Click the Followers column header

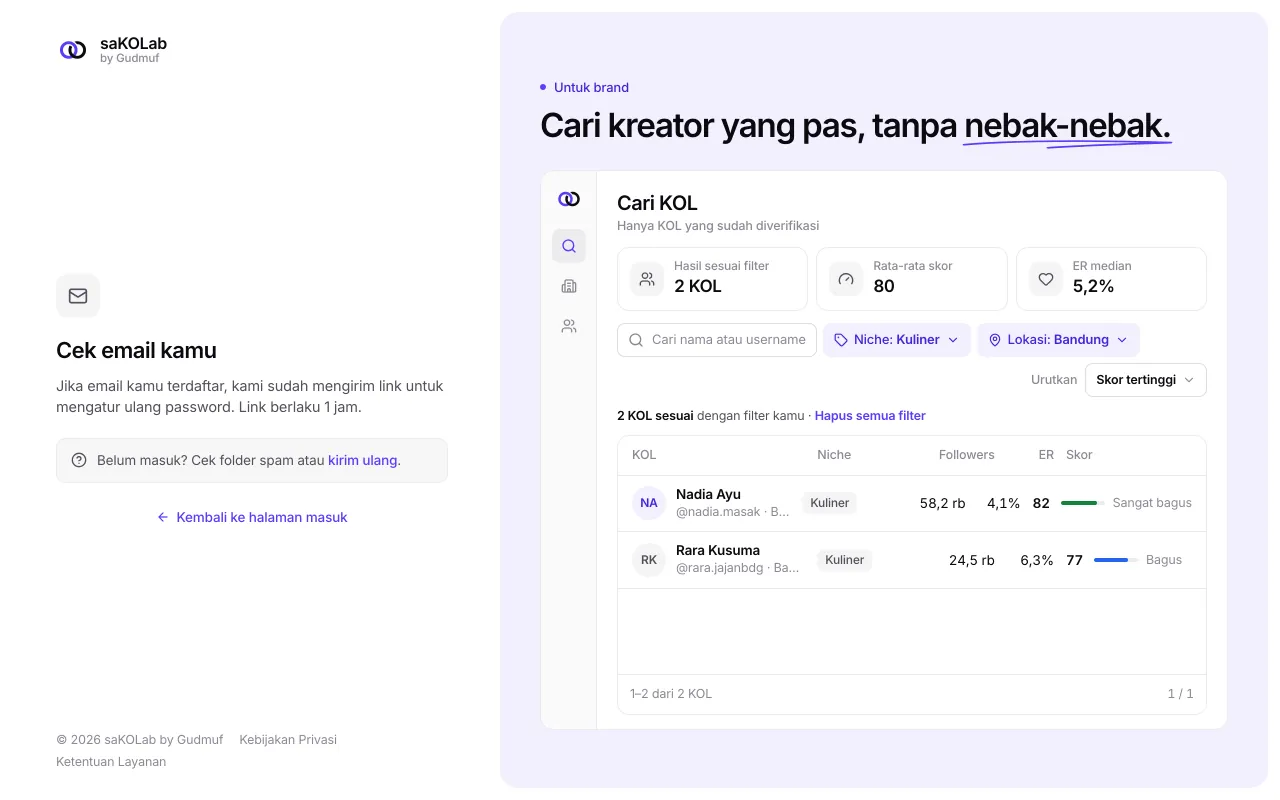tap(967, 455)
